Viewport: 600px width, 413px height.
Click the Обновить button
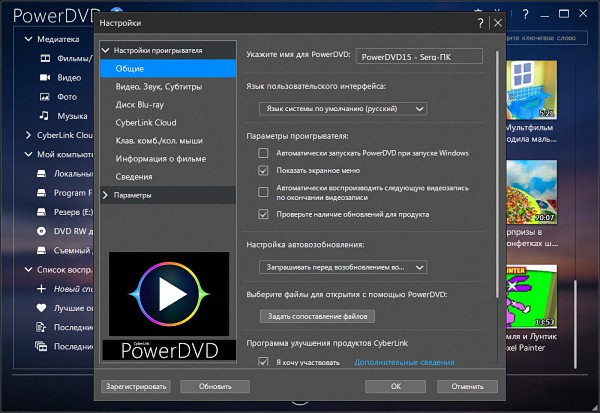(215, 387)
